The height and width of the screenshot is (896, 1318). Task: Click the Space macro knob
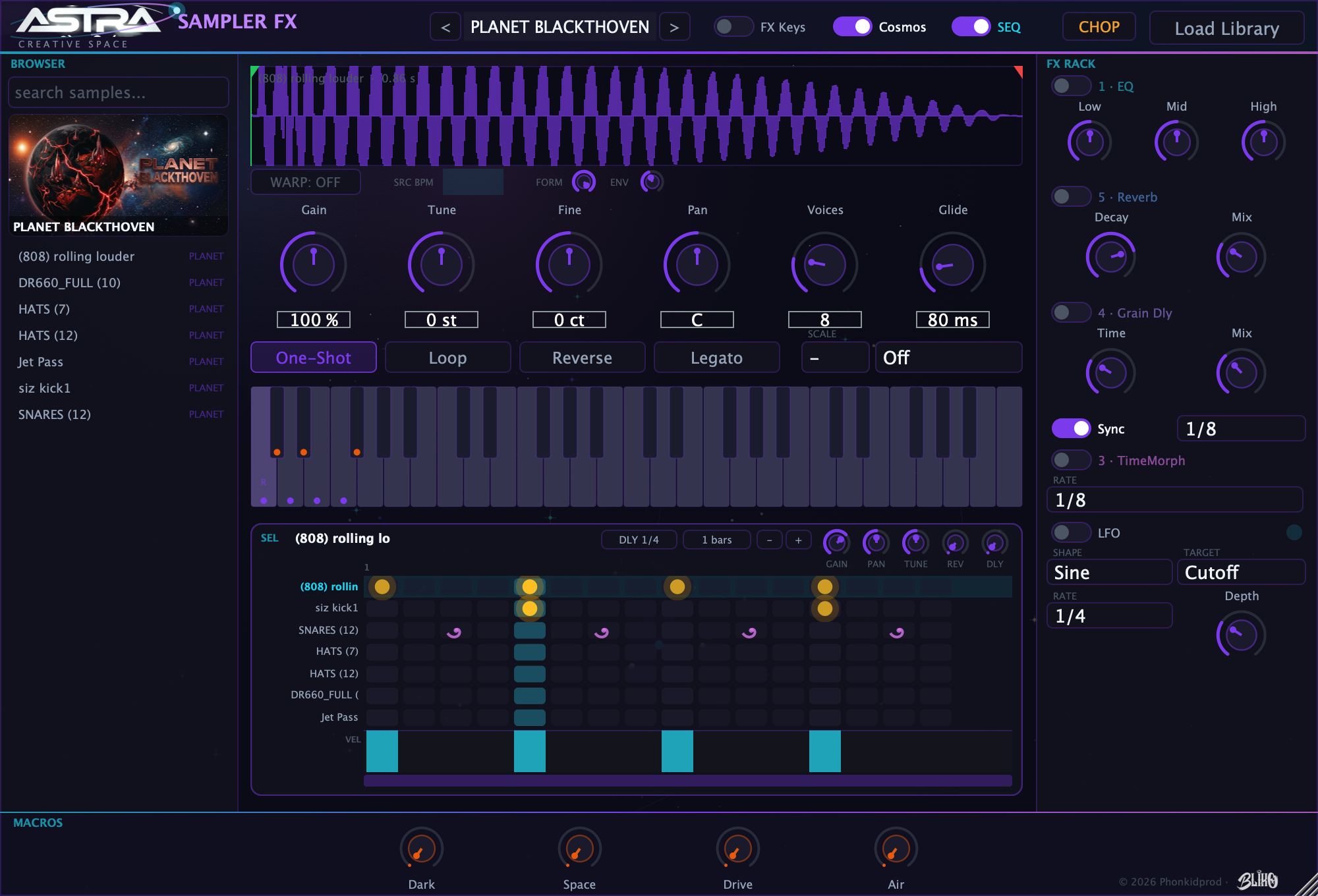pyautogui.click(x=580, y=849)
